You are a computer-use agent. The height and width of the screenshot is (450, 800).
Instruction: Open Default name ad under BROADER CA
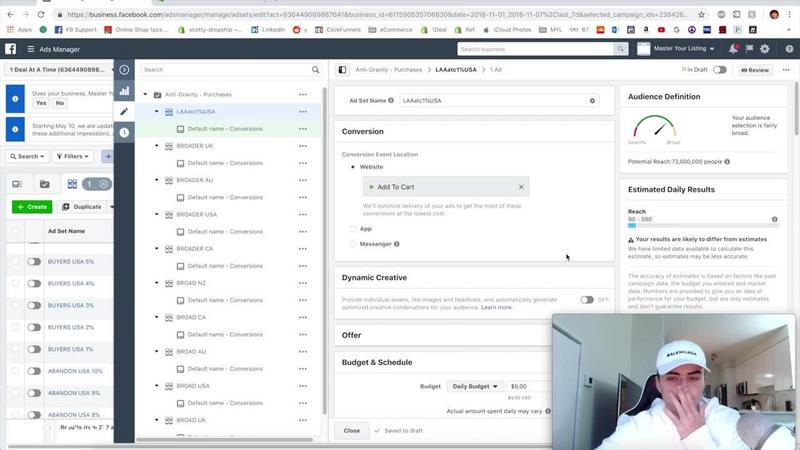tap(225, 266)
